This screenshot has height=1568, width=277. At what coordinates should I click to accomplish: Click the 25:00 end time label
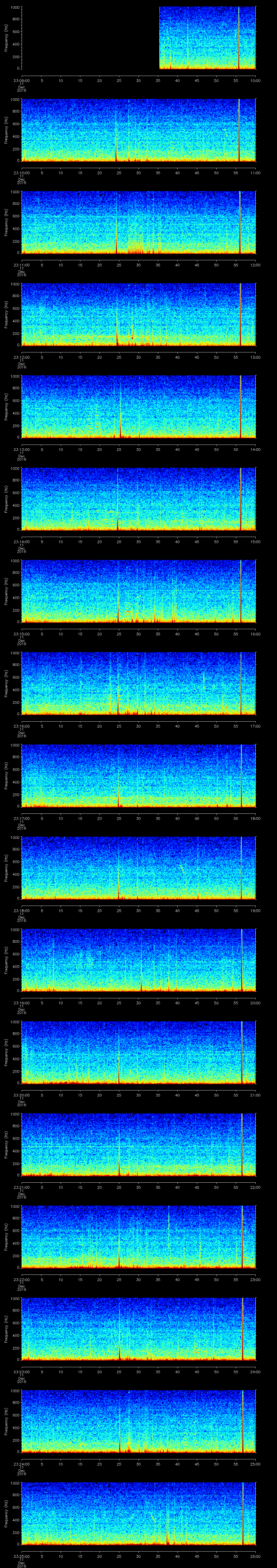[256, 1464]
